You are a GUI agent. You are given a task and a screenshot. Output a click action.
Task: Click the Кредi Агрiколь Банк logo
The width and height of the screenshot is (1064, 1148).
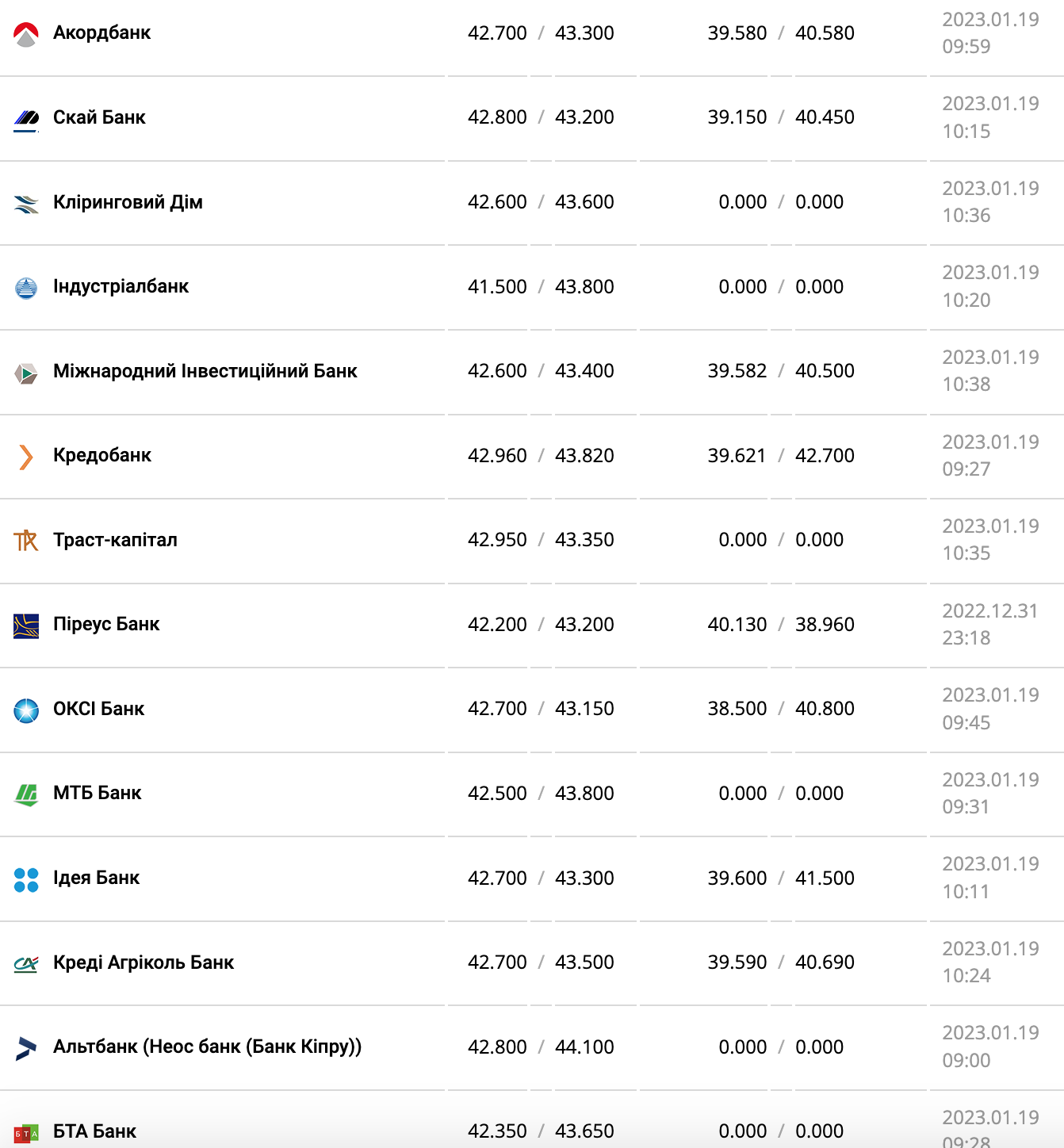pos(26,964)
